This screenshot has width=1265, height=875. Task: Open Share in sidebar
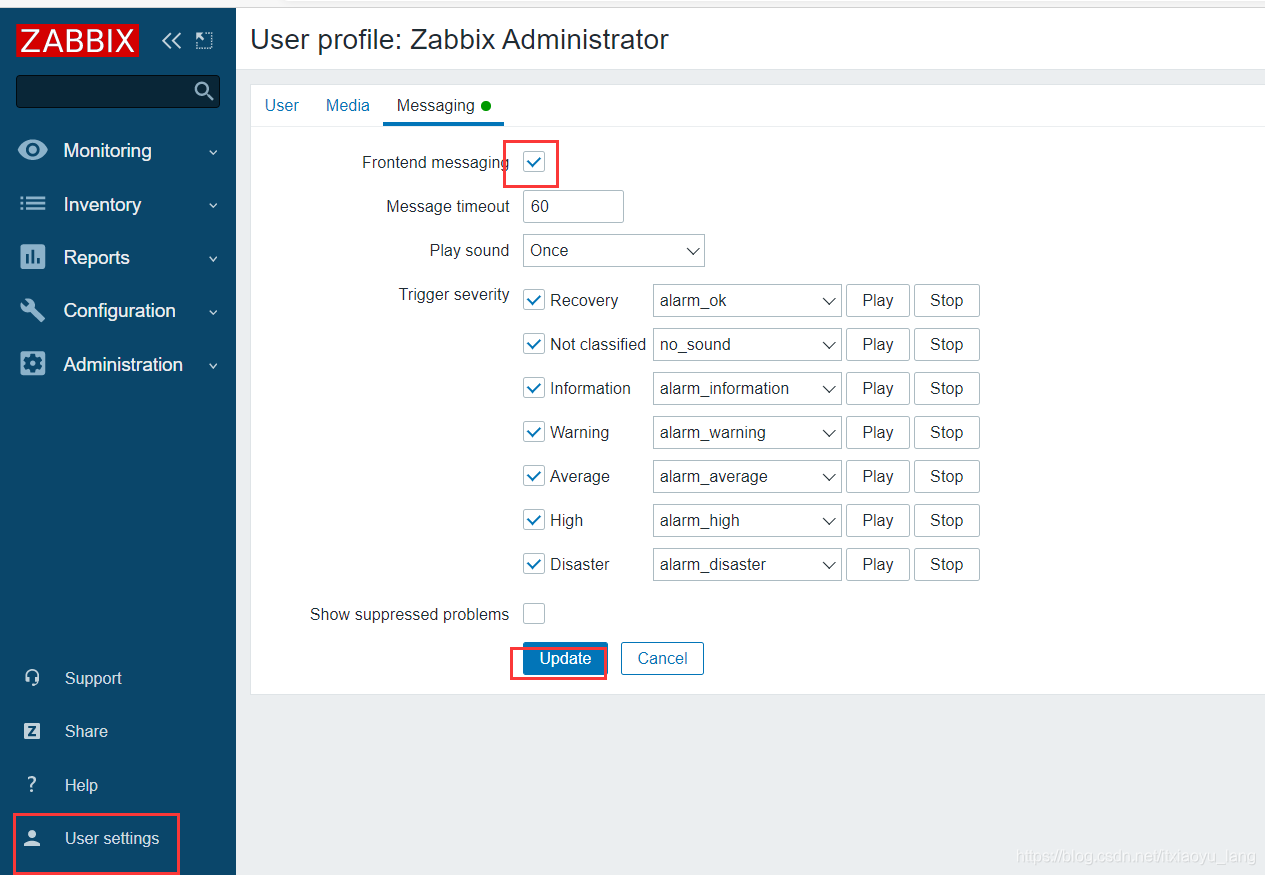(86, 731)
